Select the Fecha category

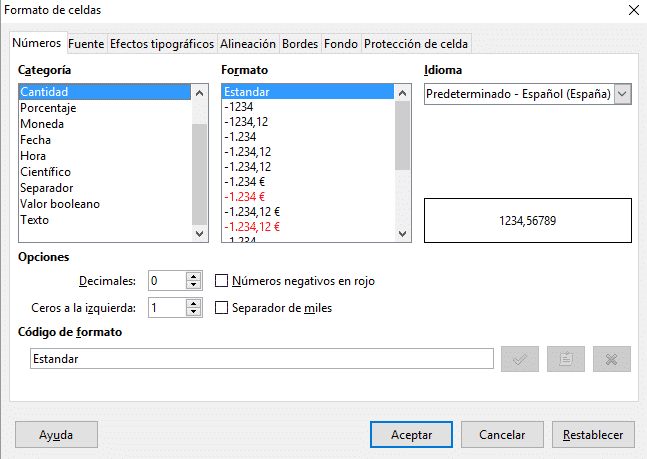pyautogui.click(x=105, y=140)
